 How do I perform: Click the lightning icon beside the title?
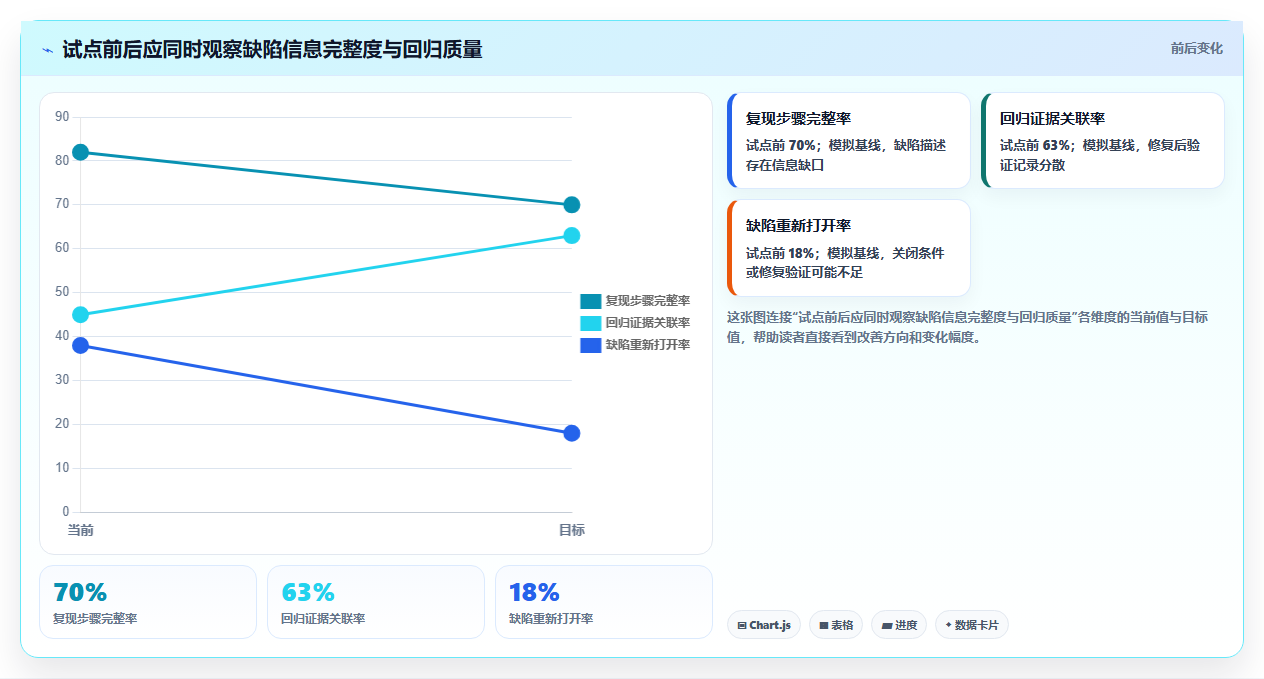pyautogui.click(x=47, y=50)
